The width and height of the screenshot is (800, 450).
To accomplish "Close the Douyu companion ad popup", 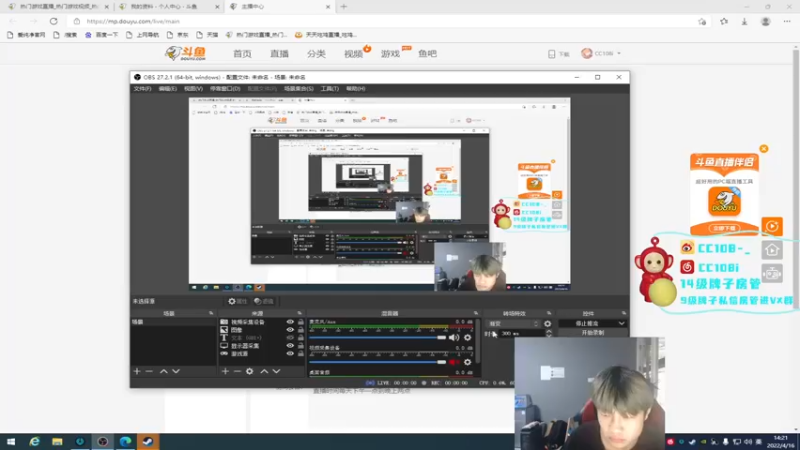I will 764,148.
